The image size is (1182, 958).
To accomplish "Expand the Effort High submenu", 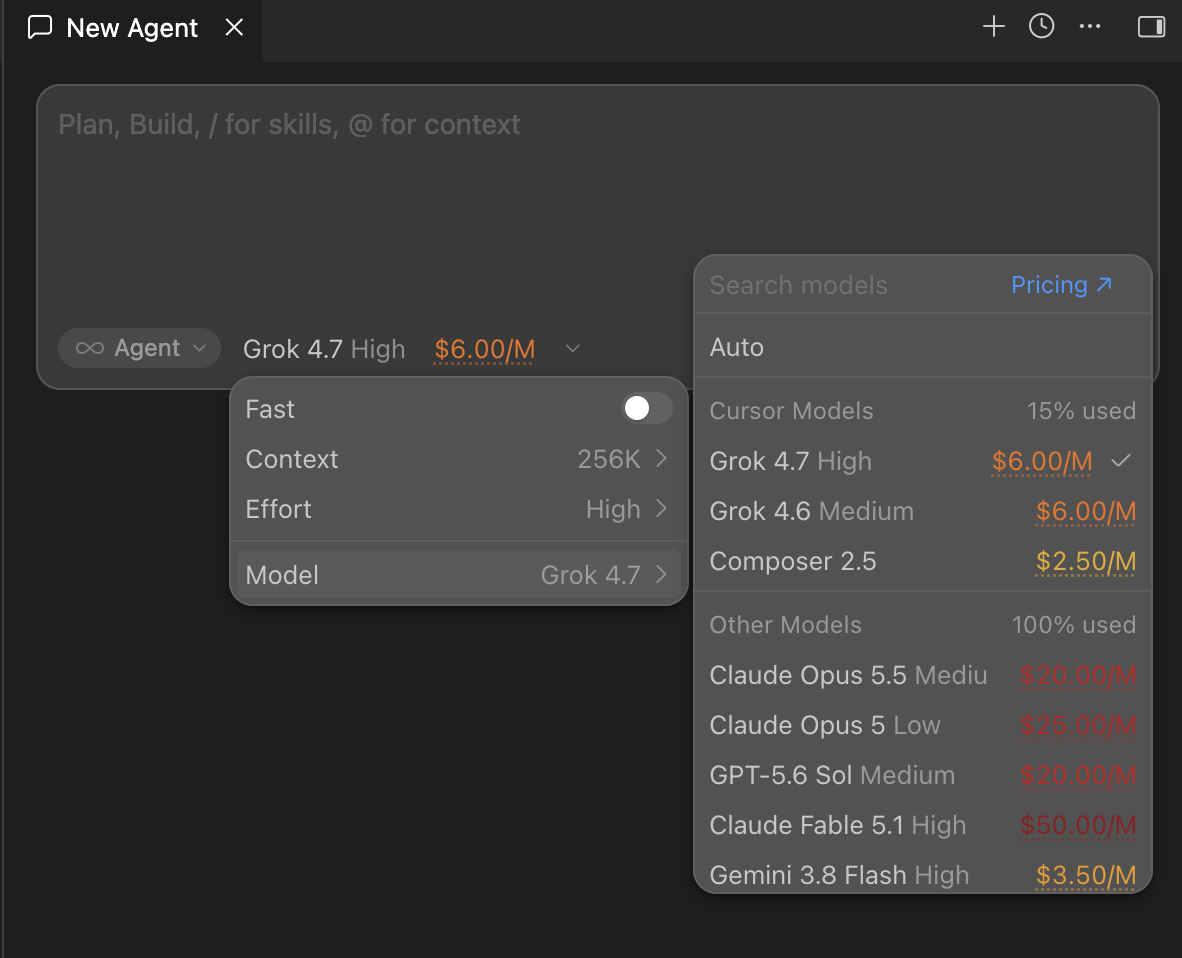I will point(458,509).
